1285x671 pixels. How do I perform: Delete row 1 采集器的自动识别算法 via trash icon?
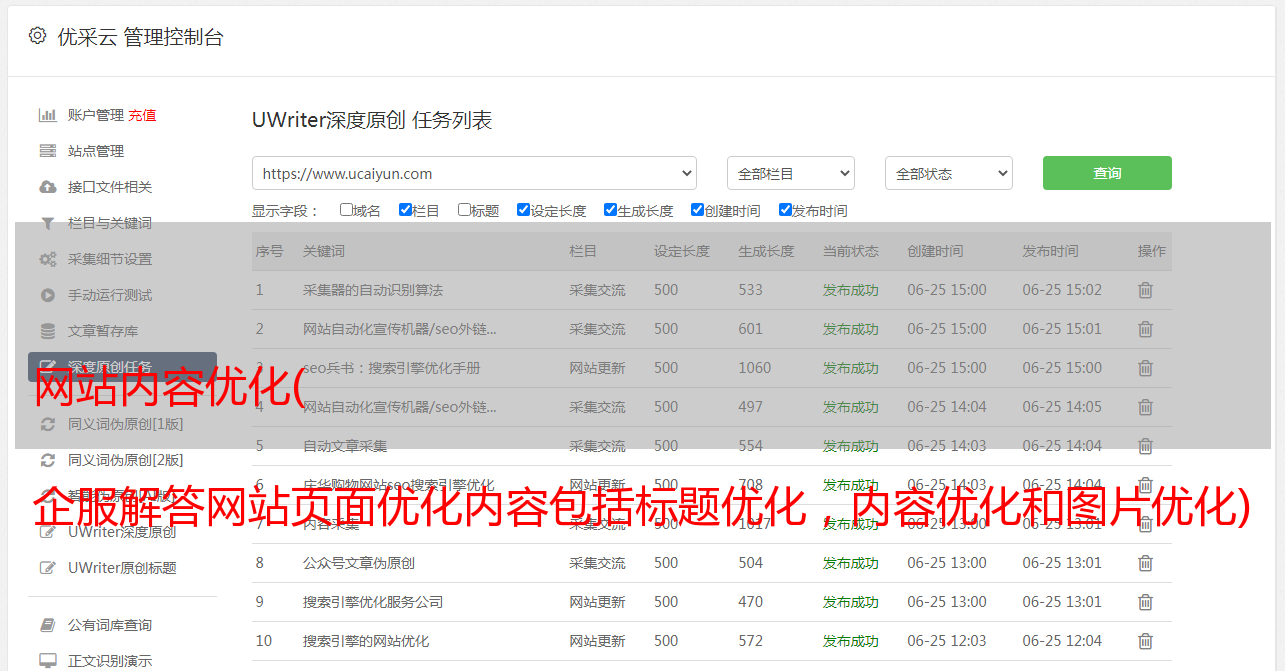click(1145, 290)
